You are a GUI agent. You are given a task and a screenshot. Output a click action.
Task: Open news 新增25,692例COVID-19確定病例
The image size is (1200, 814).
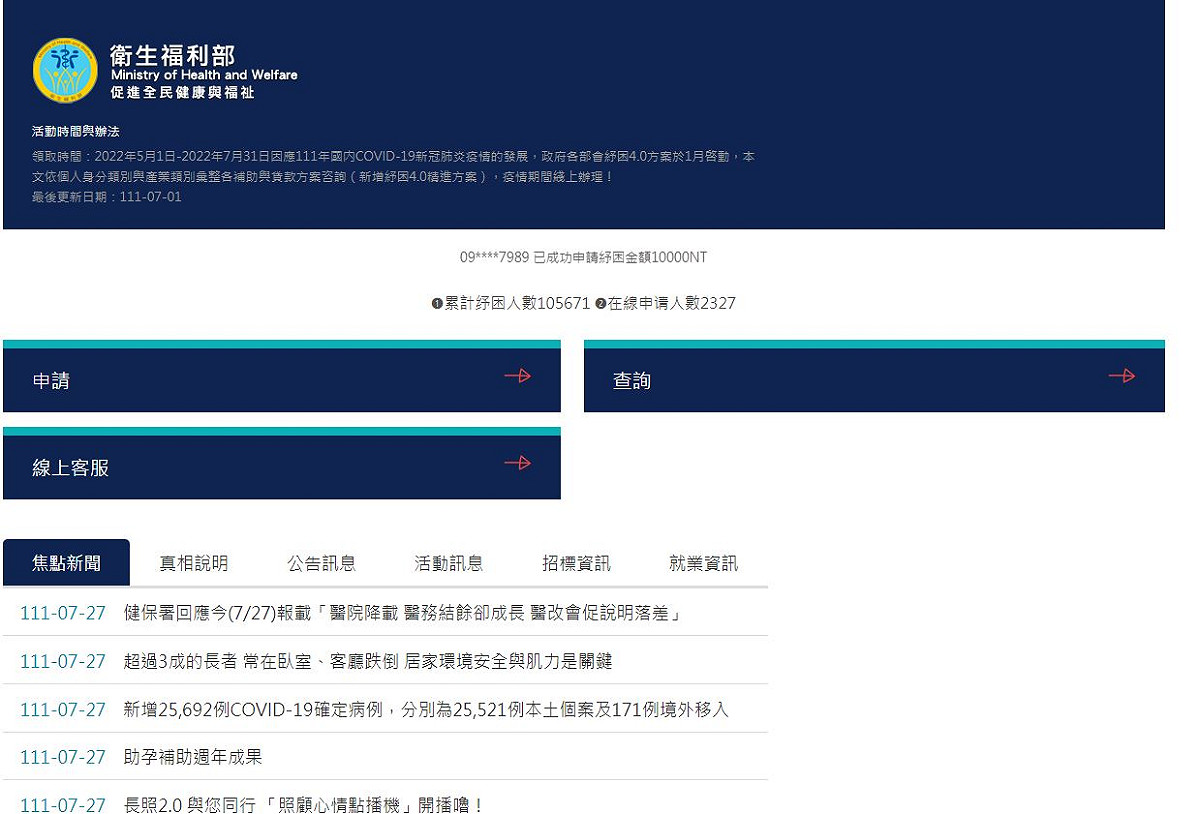click(x=426, y=709)
